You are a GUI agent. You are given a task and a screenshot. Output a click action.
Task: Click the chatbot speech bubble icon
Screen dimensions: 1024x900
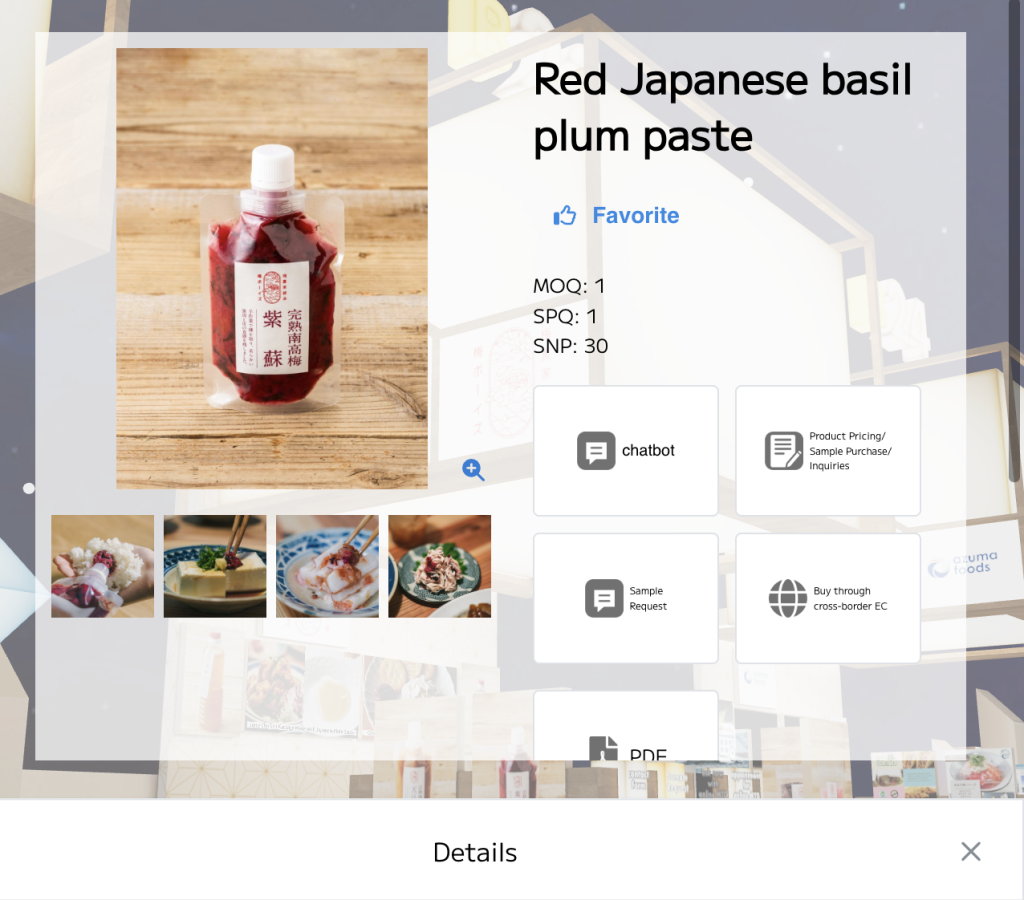point(596,451)
